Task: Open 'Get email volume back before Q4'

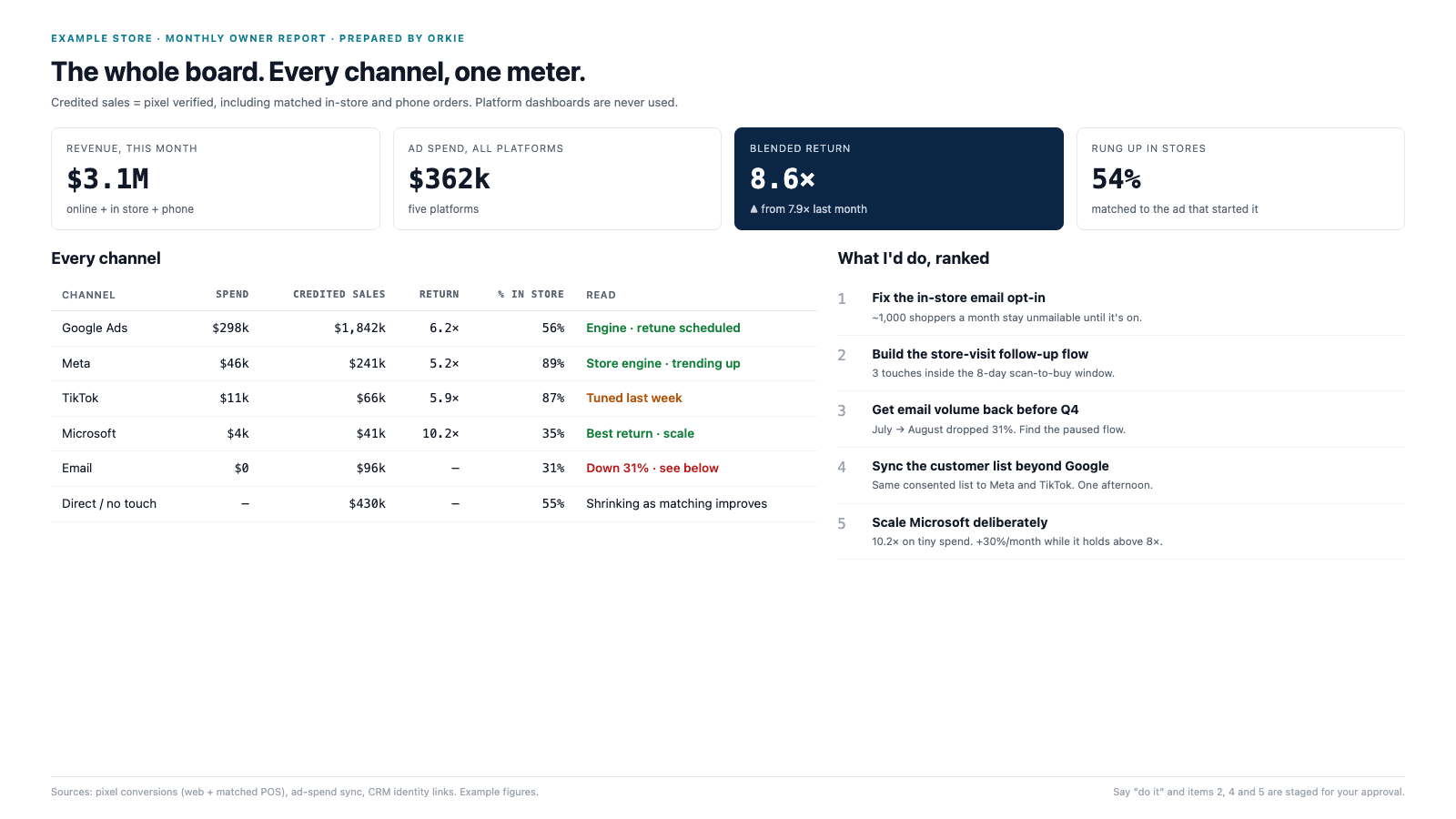Action: click(975, 409)
